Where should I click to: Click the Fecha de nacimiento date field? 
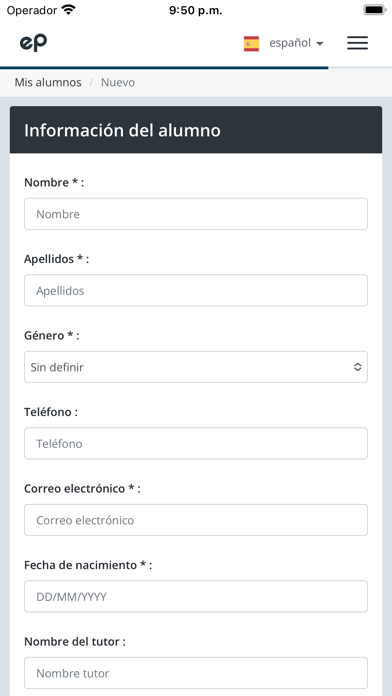coord(196,597)
